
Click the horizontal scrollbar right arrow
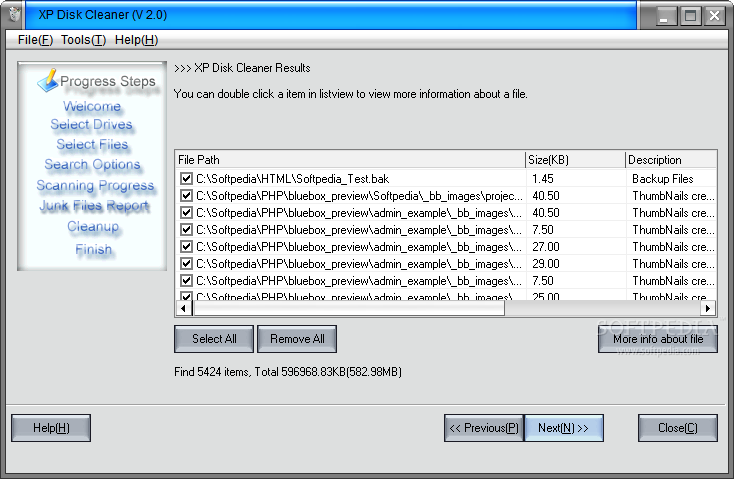click(x=708, y=308)
